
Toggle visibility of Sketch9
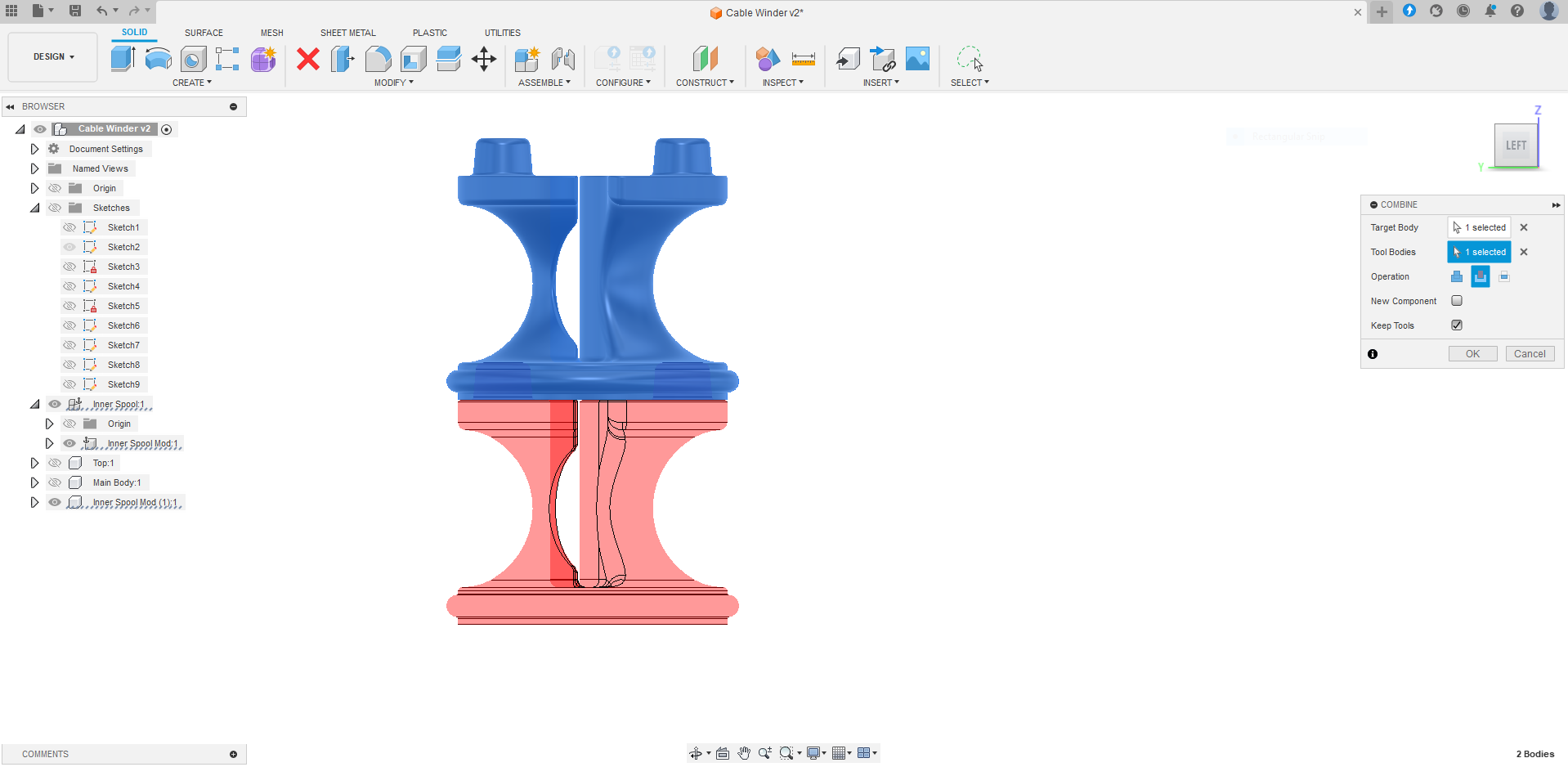pos(69,384)
